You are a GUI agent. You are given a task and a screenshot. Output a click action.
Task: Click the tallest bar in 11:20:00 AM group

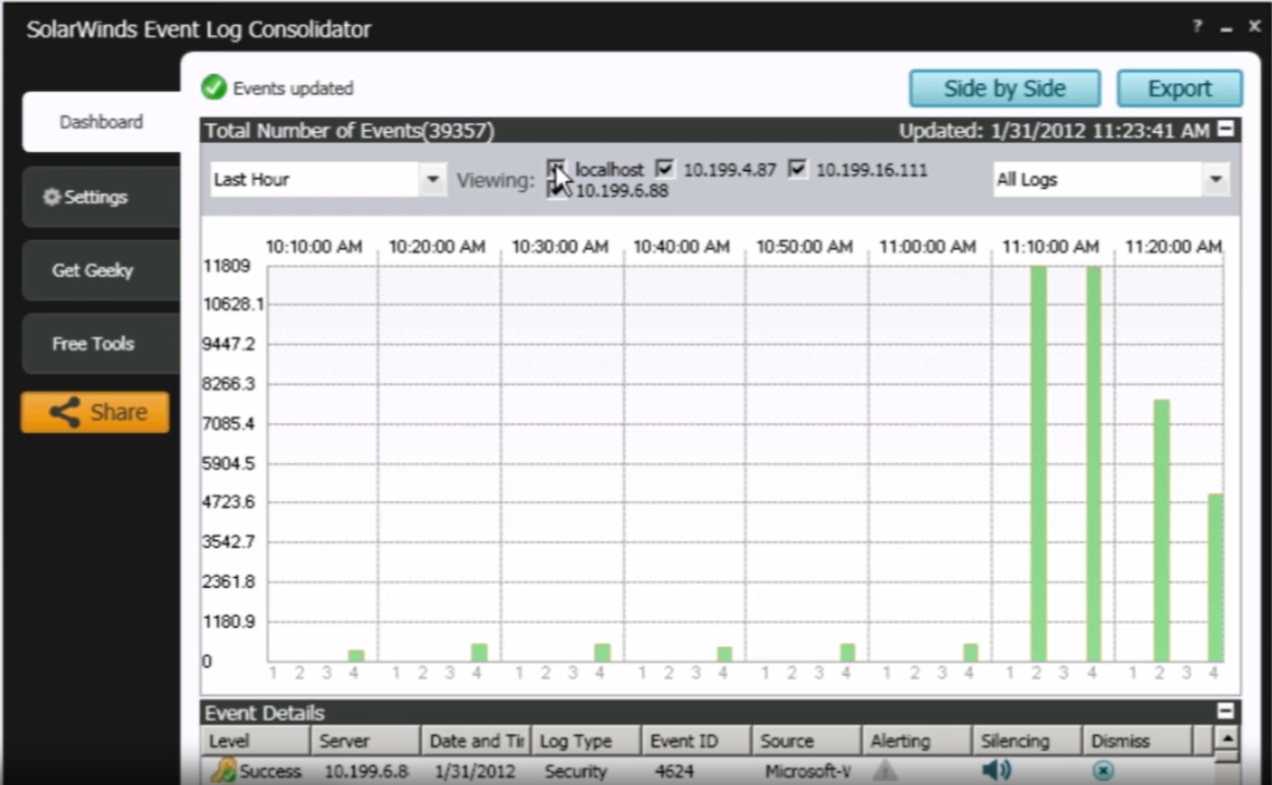[x=1161, y=530]
